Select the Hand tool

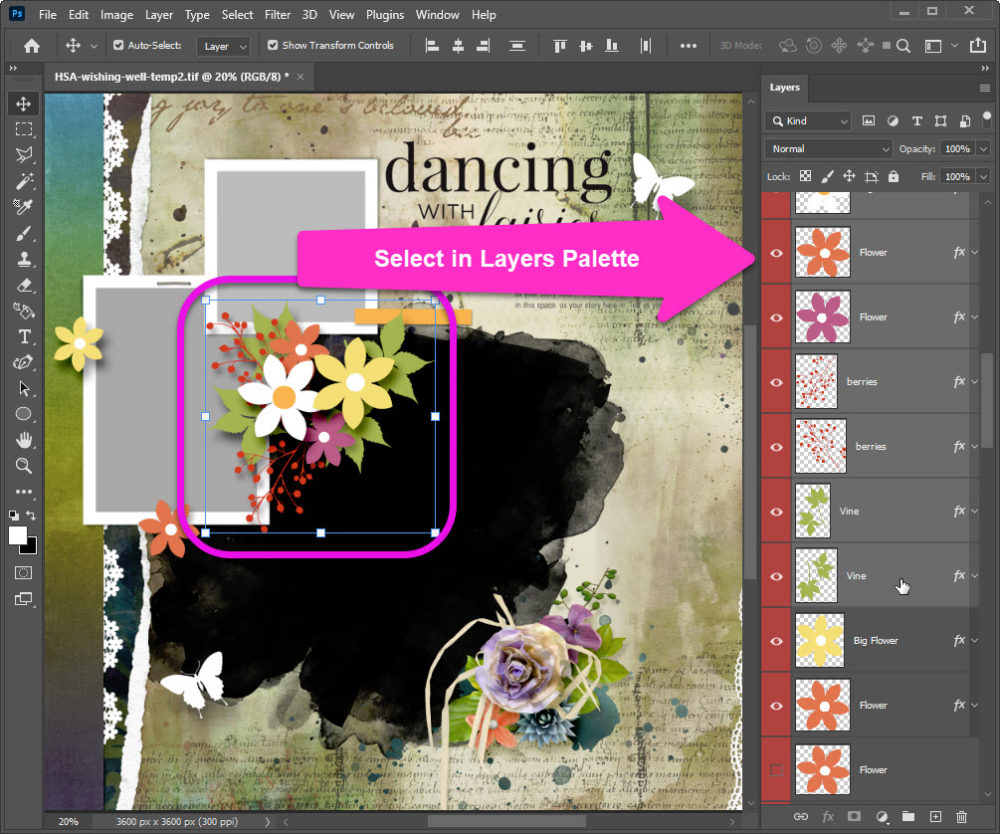(x=24, y=439)
